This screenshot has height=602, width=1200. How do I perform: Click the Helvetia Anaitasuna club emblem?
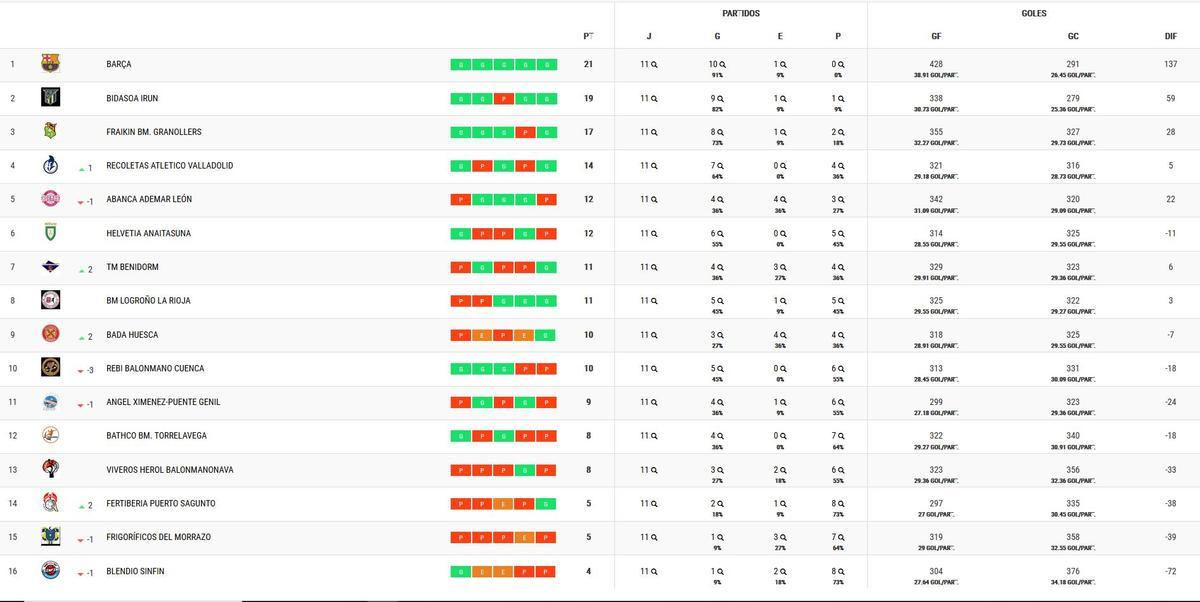[x=50, y=233]
